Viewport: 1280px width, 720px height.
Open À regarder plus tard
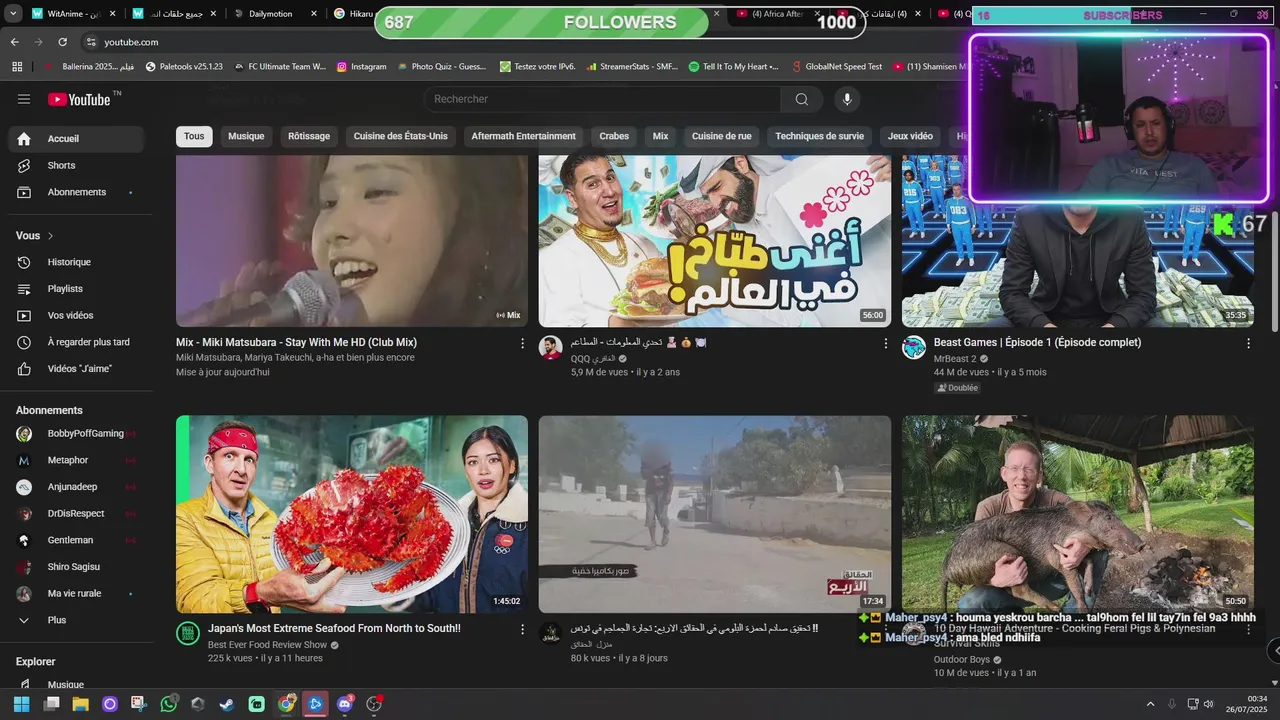pyautogui.click(x=76, y=342)
